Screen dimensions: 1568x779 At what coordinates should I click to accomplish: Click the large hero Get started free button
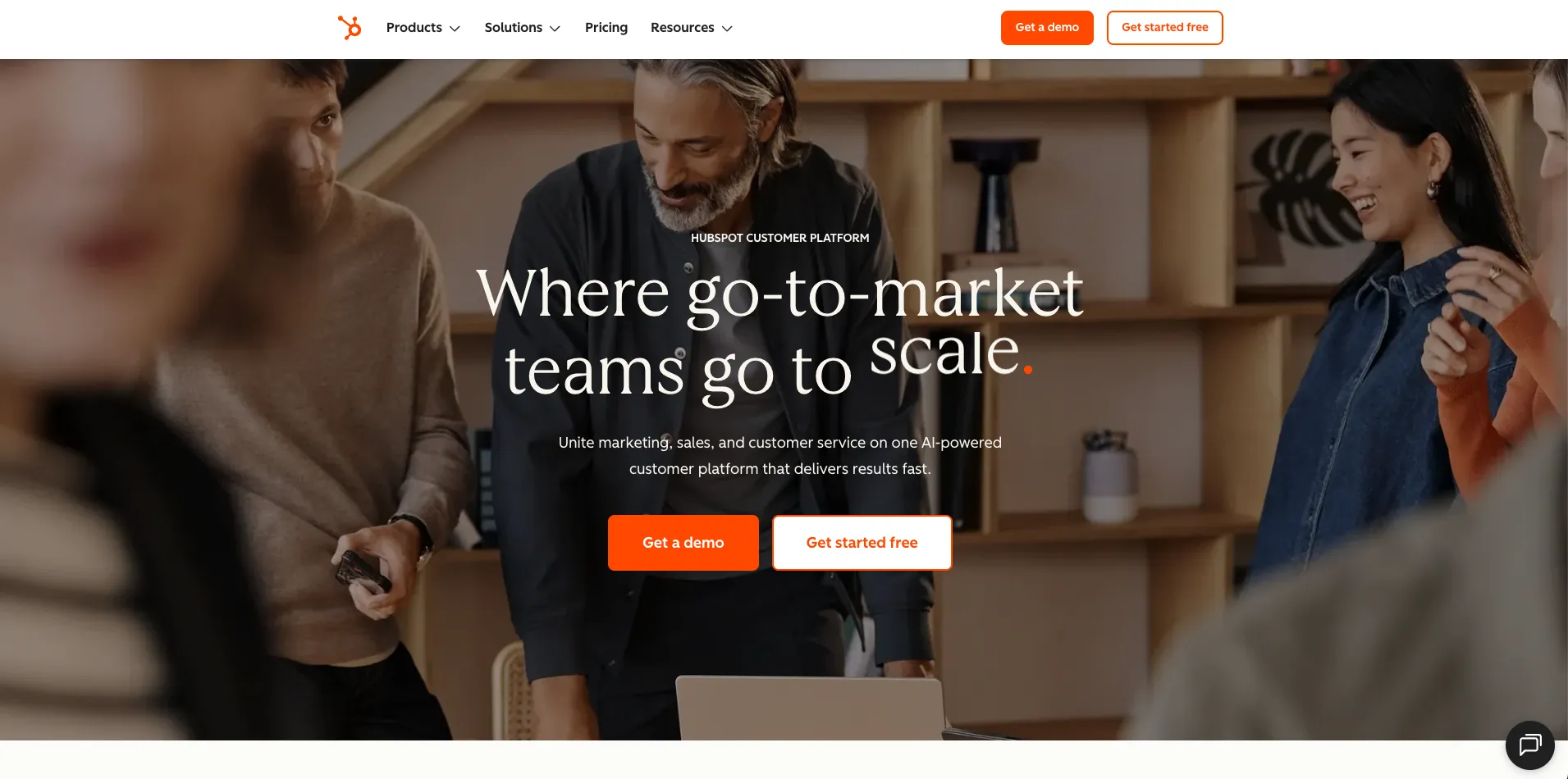click(862, 543)
